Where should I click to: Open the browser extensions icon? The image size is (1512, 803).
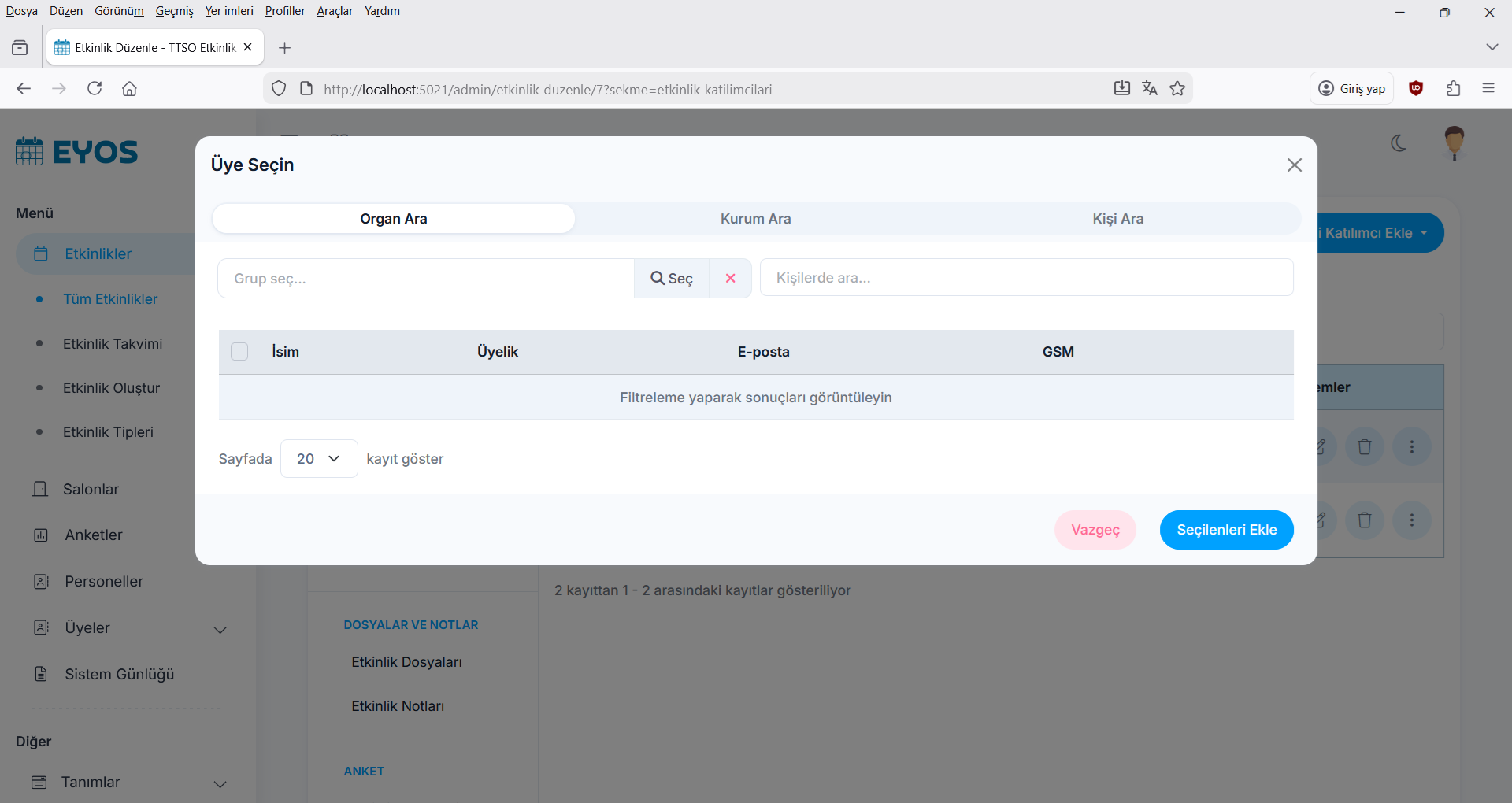1453,89
